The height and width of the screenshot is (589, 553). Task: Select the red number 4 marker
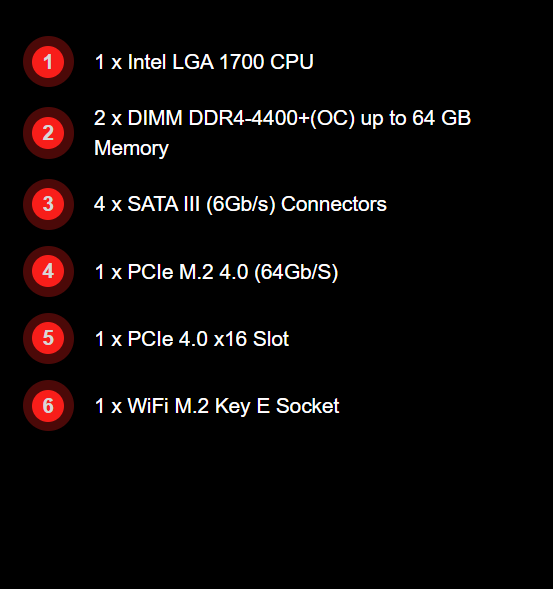pos(48,271)
